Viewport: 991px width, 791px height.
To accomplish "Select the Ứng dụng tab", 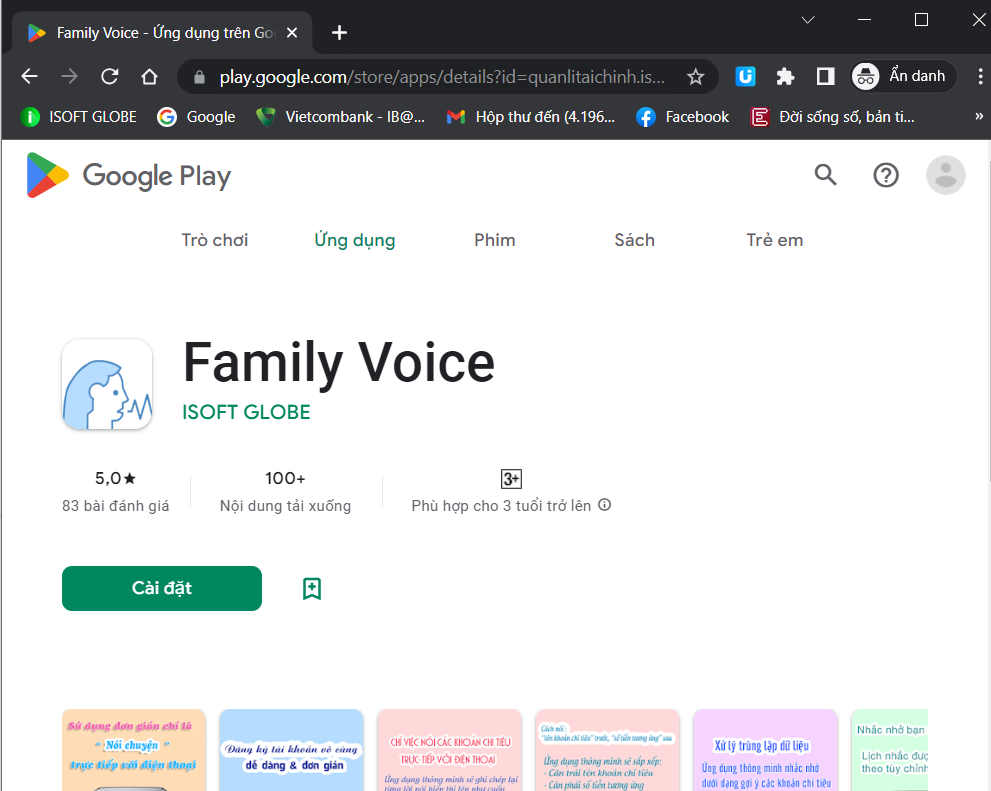I will (x=355, y=240).
